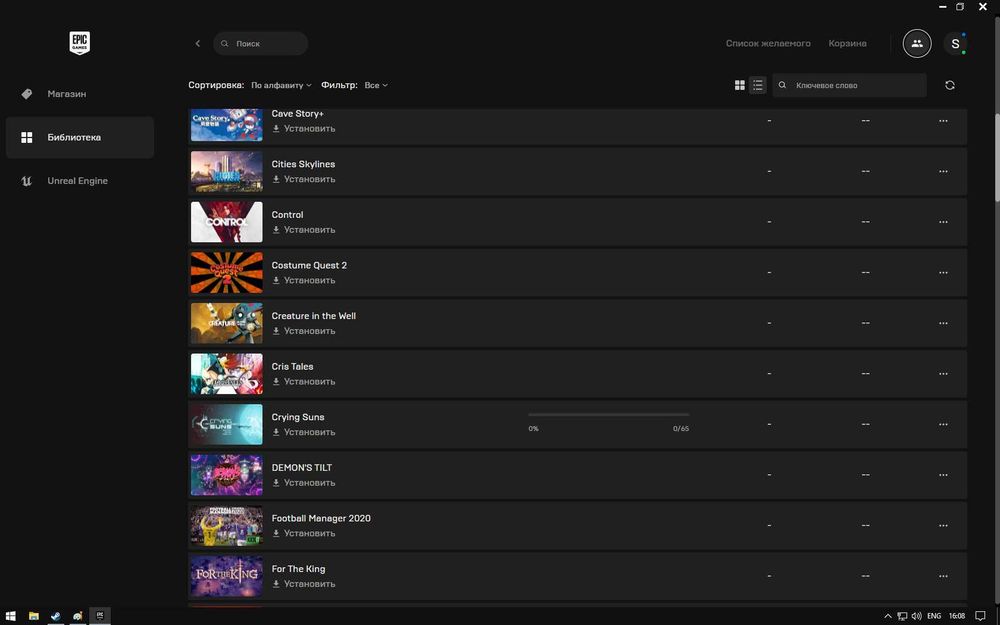Open the Cris Tales three-dot menu

click(943, 374)
